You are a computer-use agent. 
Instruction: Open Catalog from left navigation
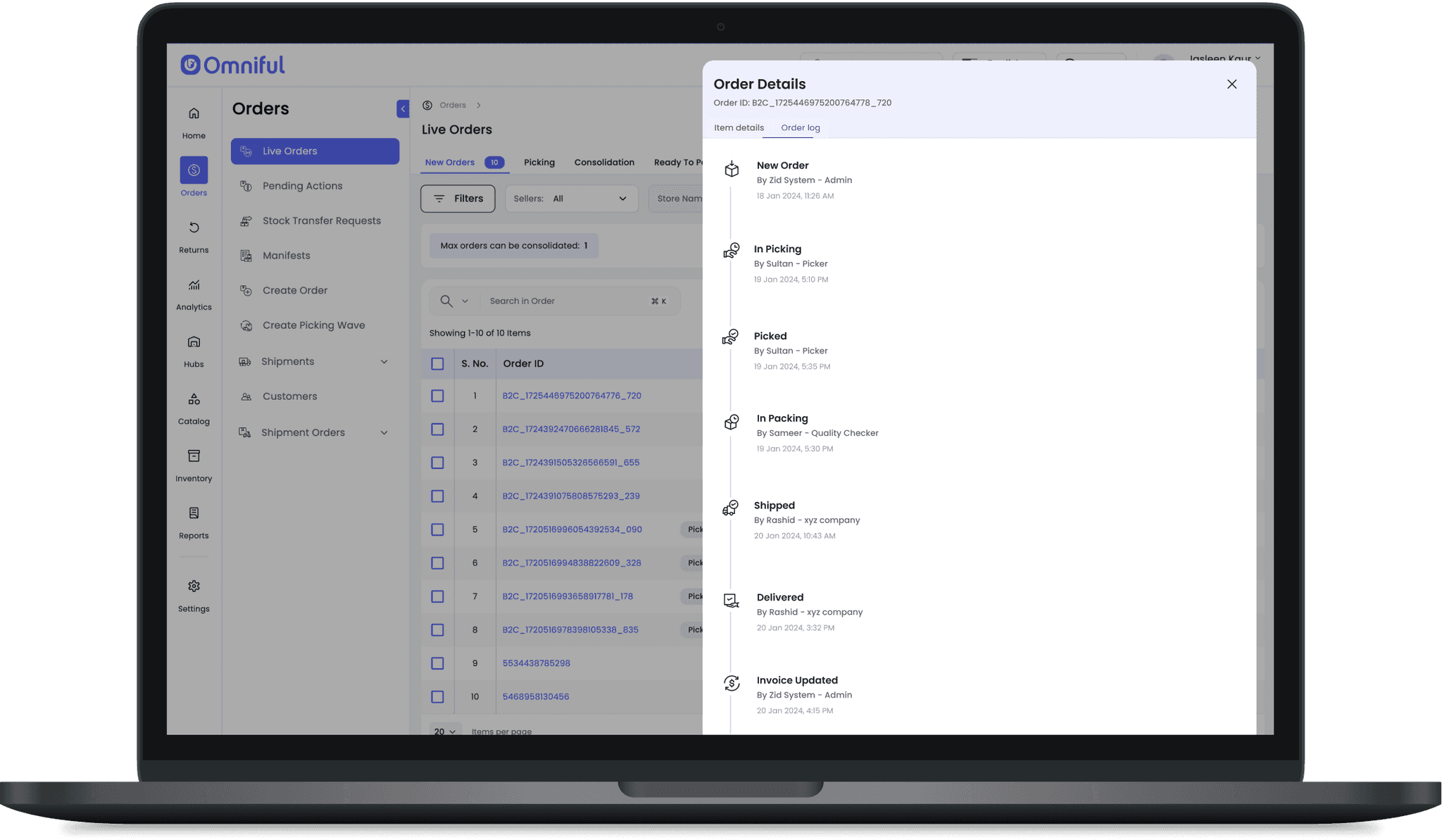coord(194,399)
